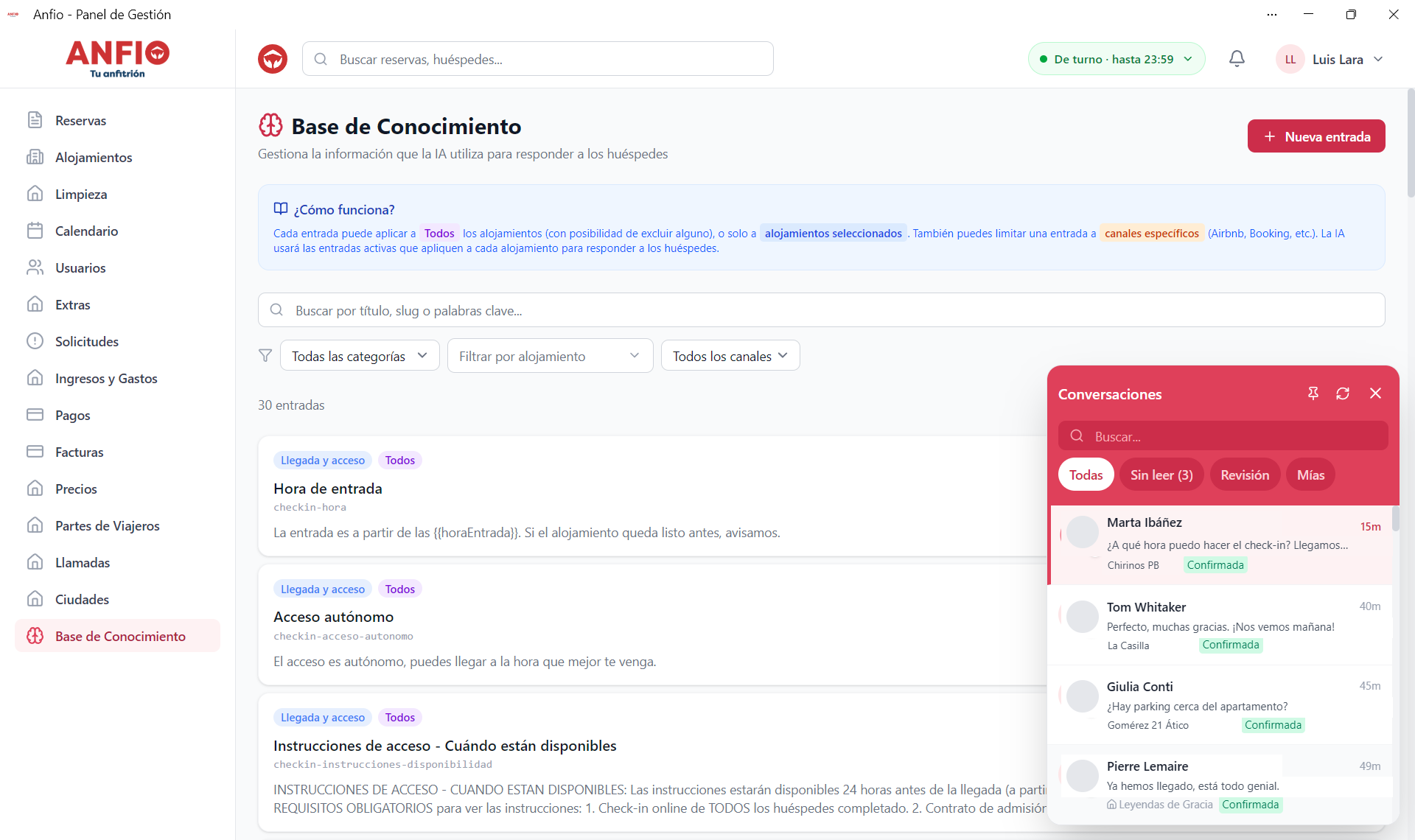Select the Sin leer (3) tab

(x=1161, y=475)
